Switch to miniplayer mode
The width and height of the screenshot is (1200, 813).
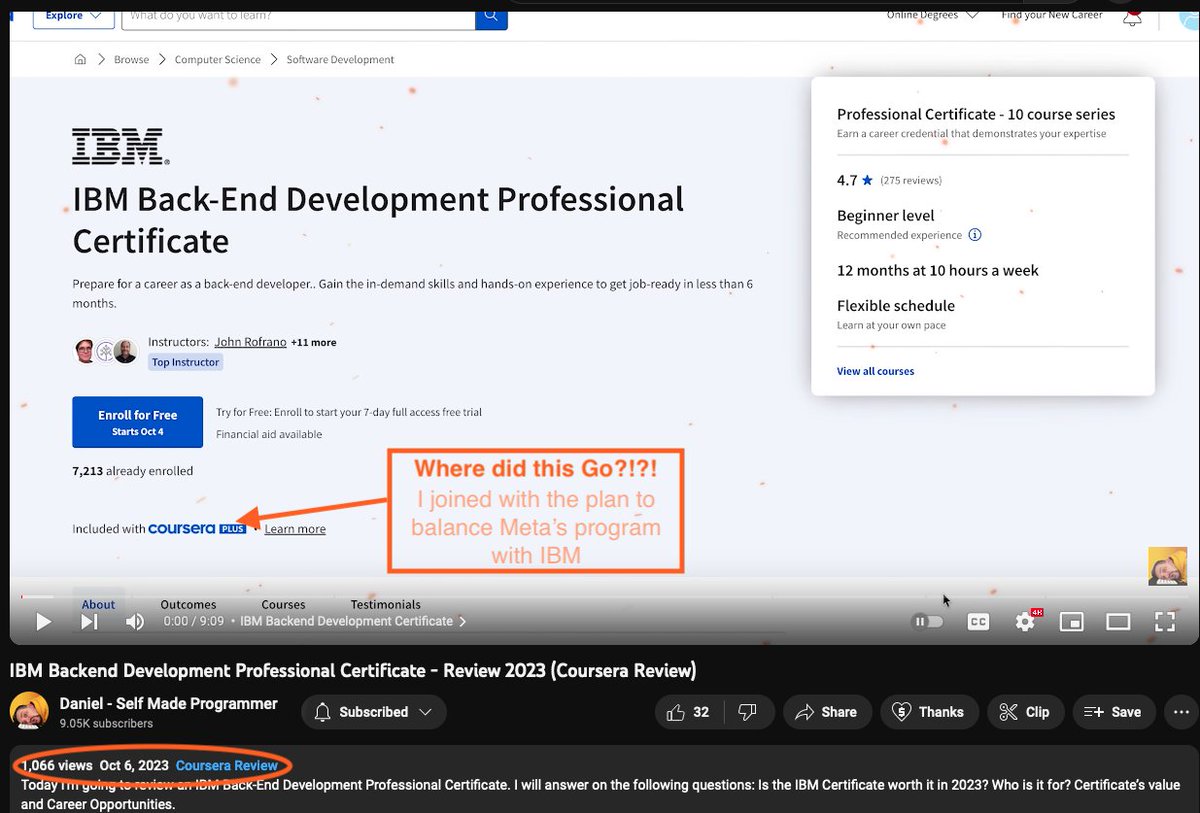tap(1071, 622)
